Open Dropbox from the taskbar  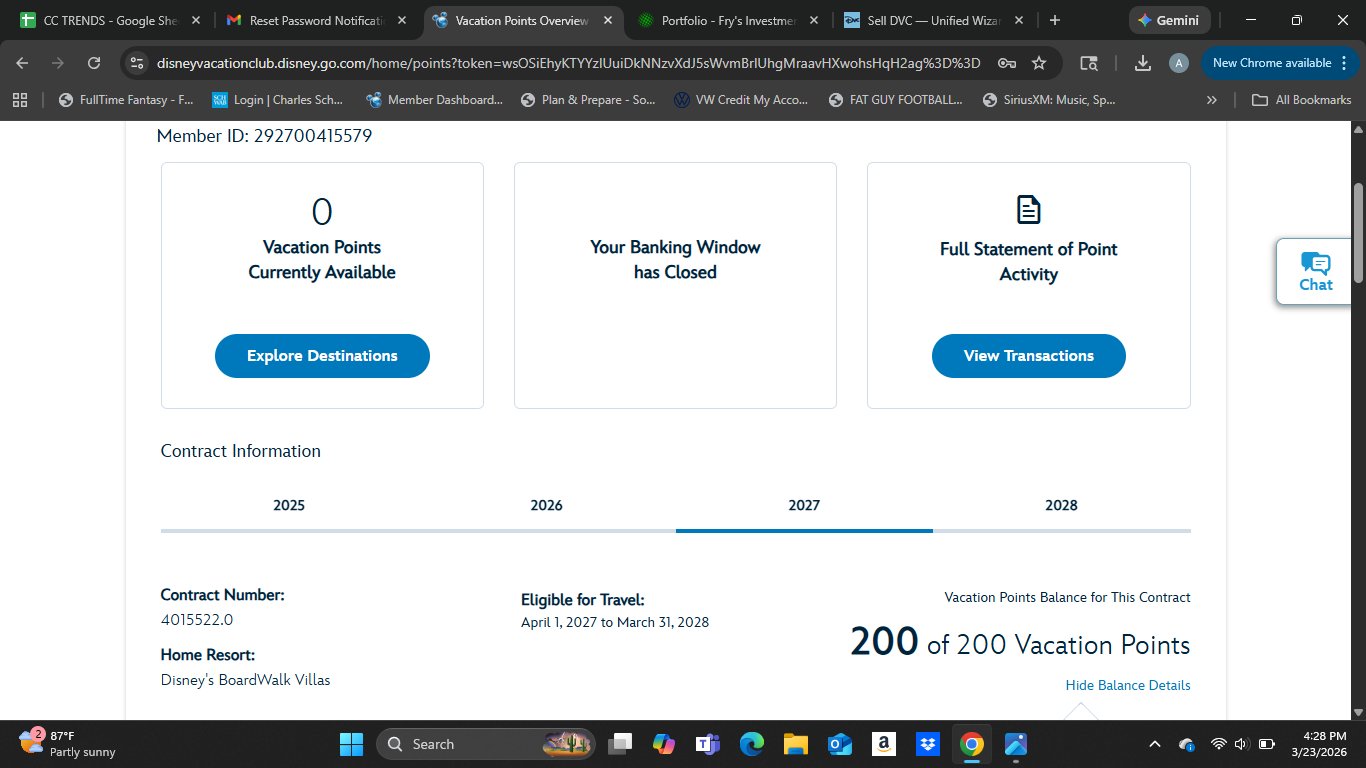927,744
